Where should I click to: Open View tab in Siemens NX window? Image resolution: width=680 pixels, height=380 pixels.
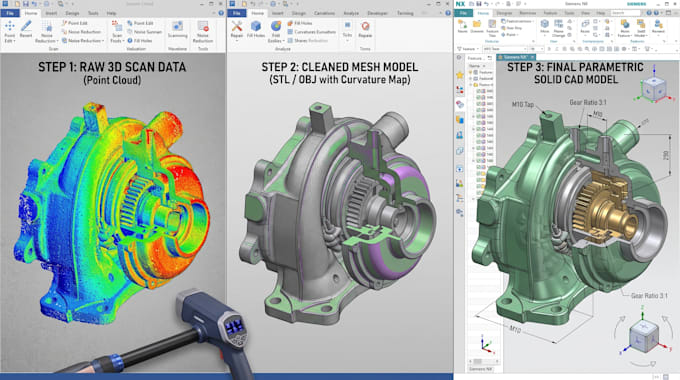pos(585,13)
